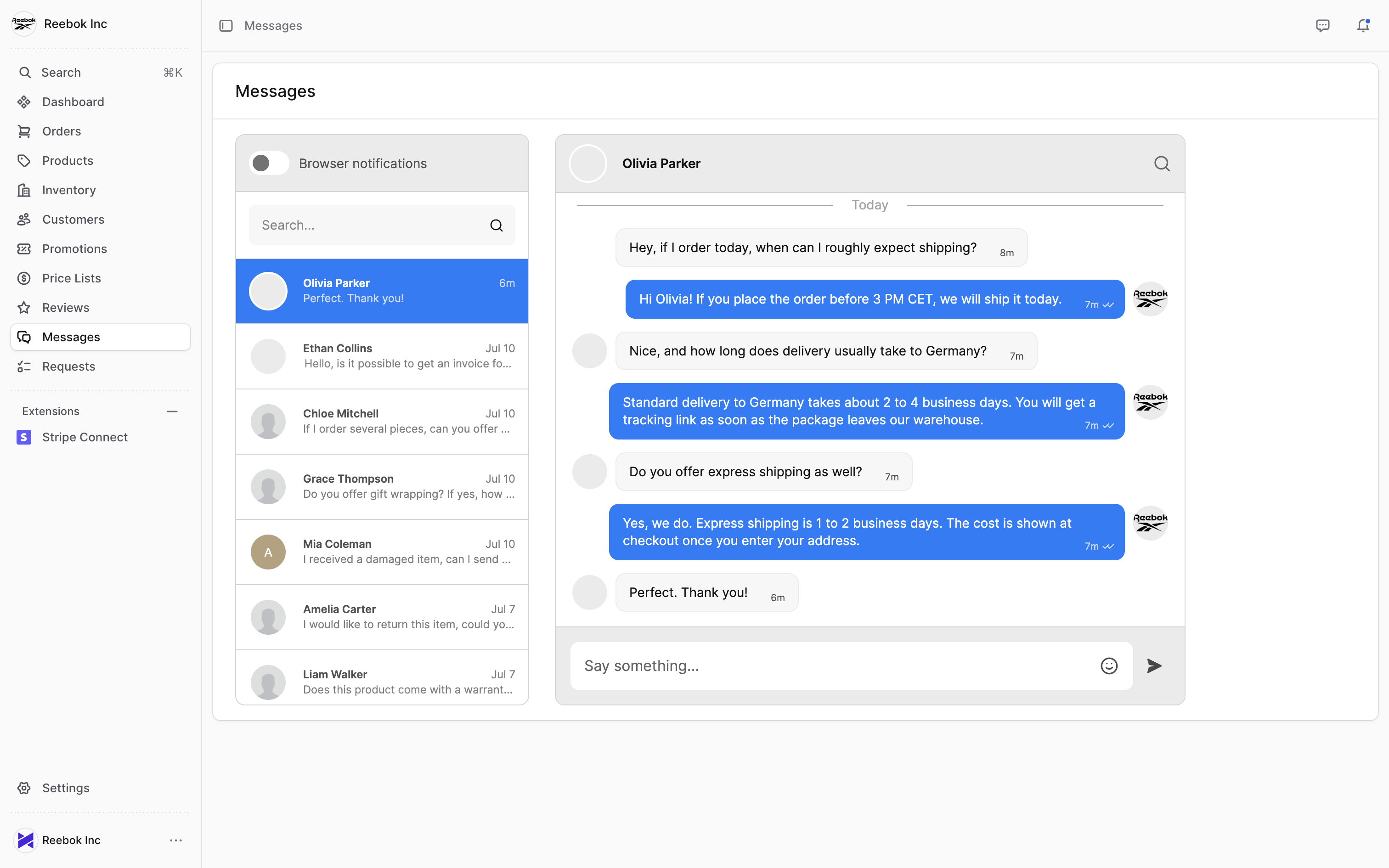
Task: Open Mia Coleman damaged item chat
Action: click(382, 552)
